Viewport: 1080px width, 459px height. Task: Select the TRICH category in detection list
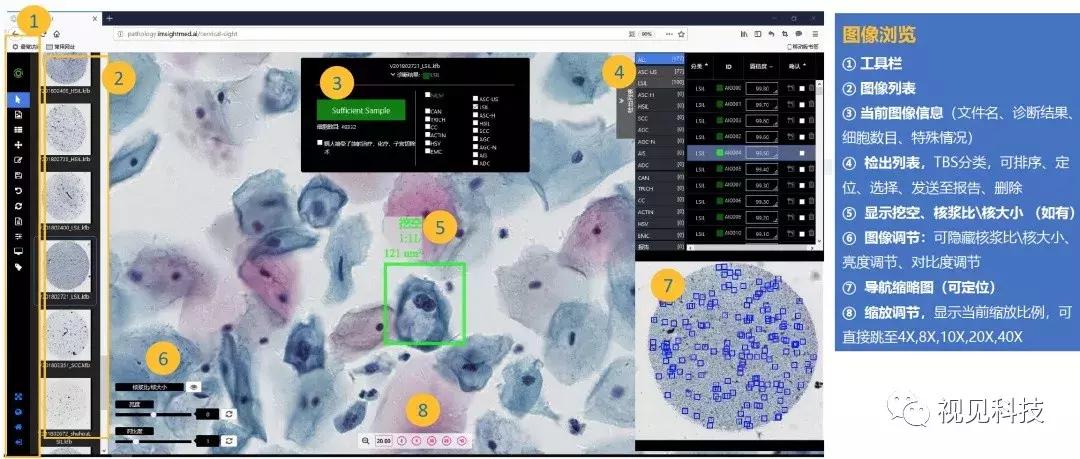pos(660,188)
